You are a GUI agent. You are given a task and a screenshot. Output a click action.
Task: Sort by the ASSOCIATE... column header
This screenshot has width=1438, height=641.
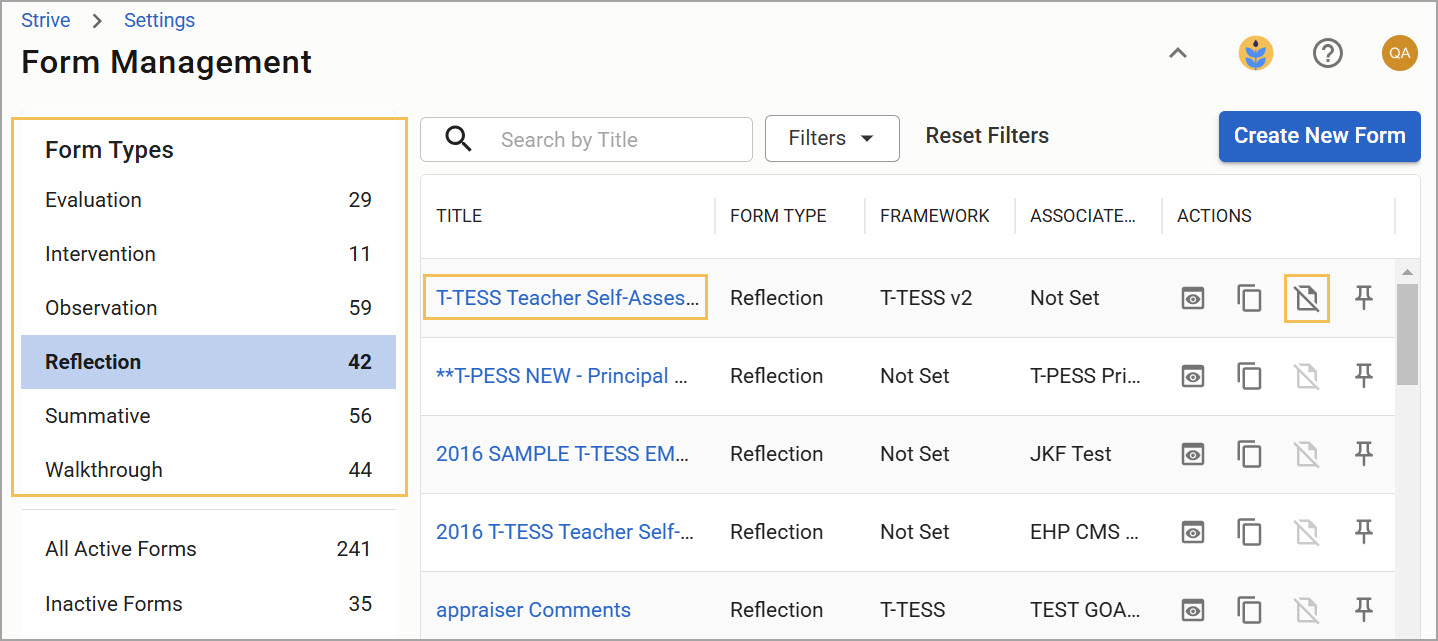(1083, 216)
